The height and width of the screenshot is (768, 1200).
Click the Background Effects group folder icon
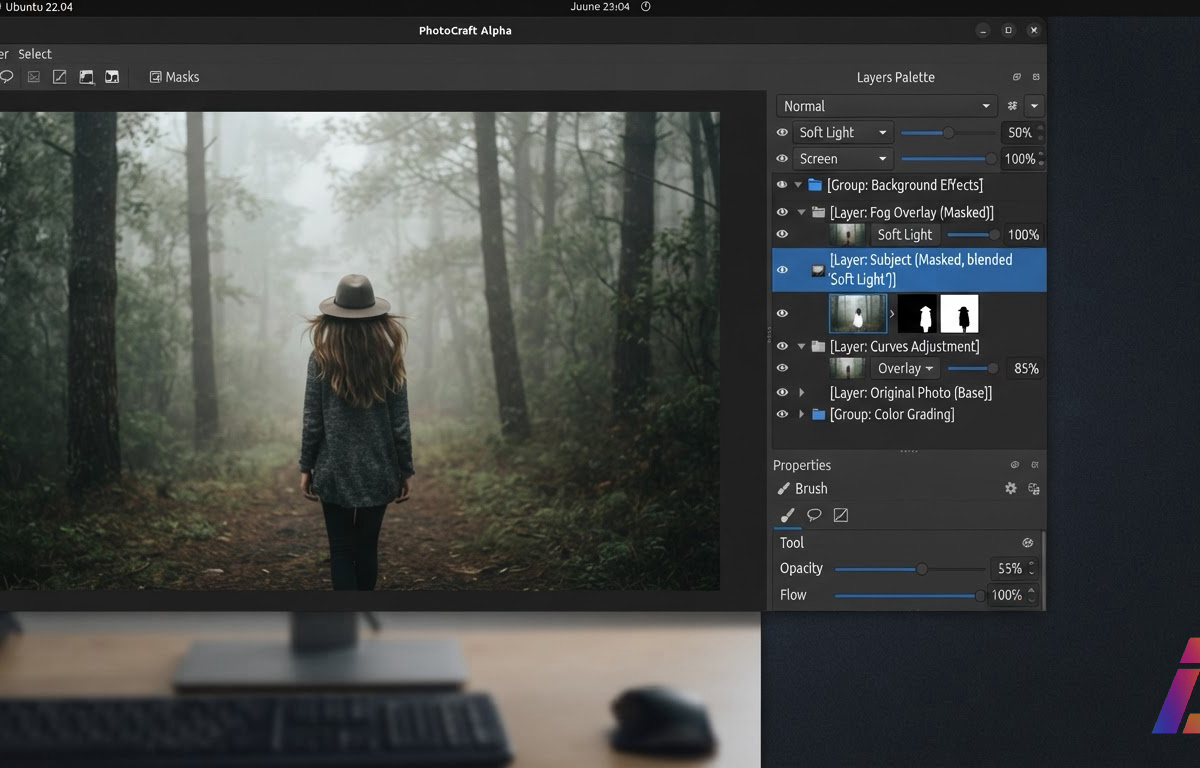815,185
